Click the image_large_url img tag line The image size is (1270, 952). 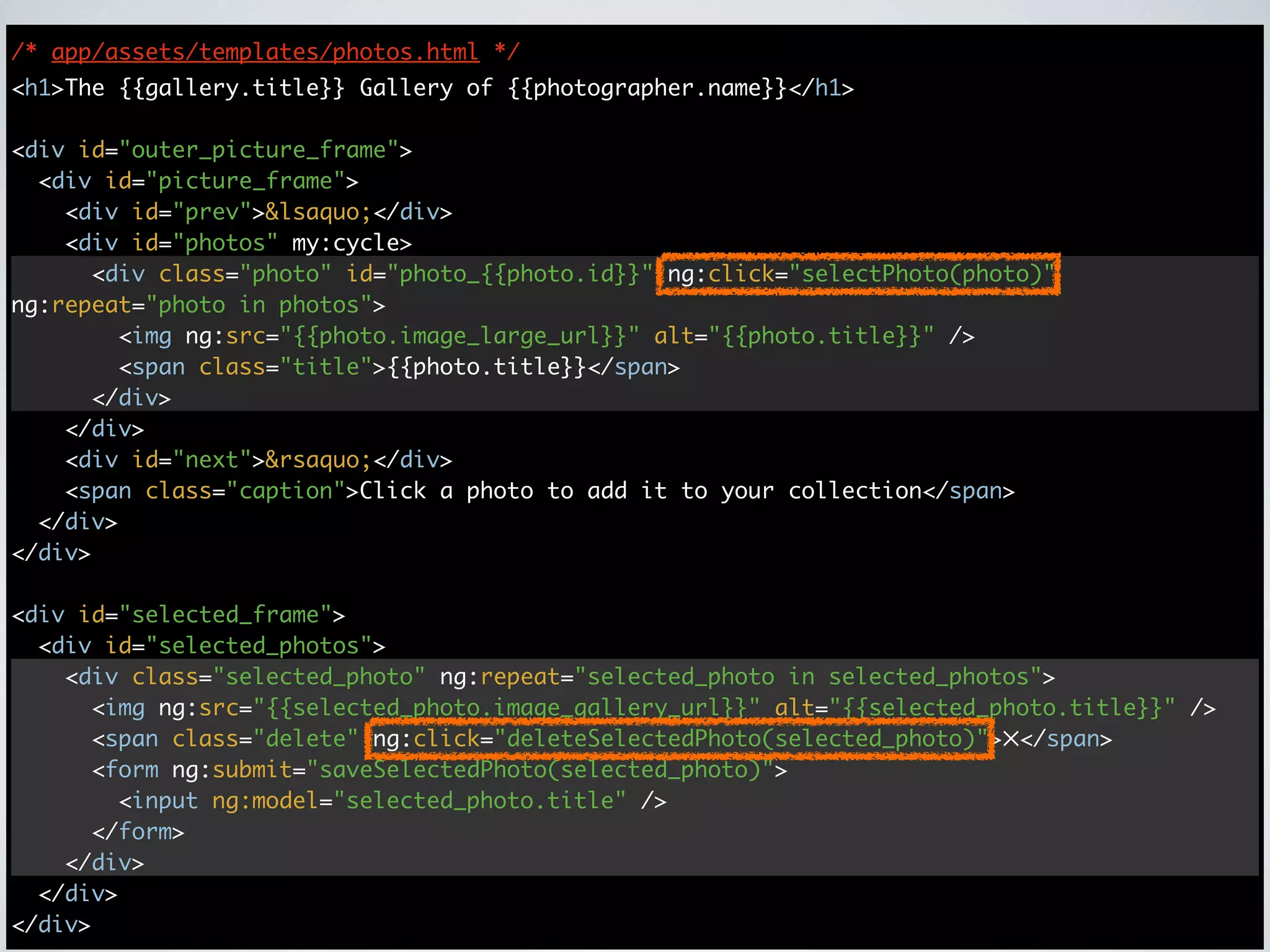546,336
